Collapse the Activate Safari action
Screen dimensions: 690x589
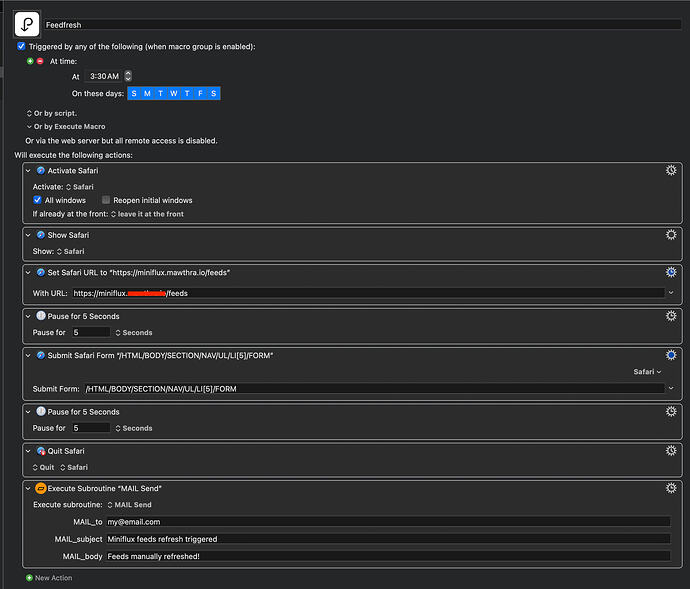coord(28,170)
